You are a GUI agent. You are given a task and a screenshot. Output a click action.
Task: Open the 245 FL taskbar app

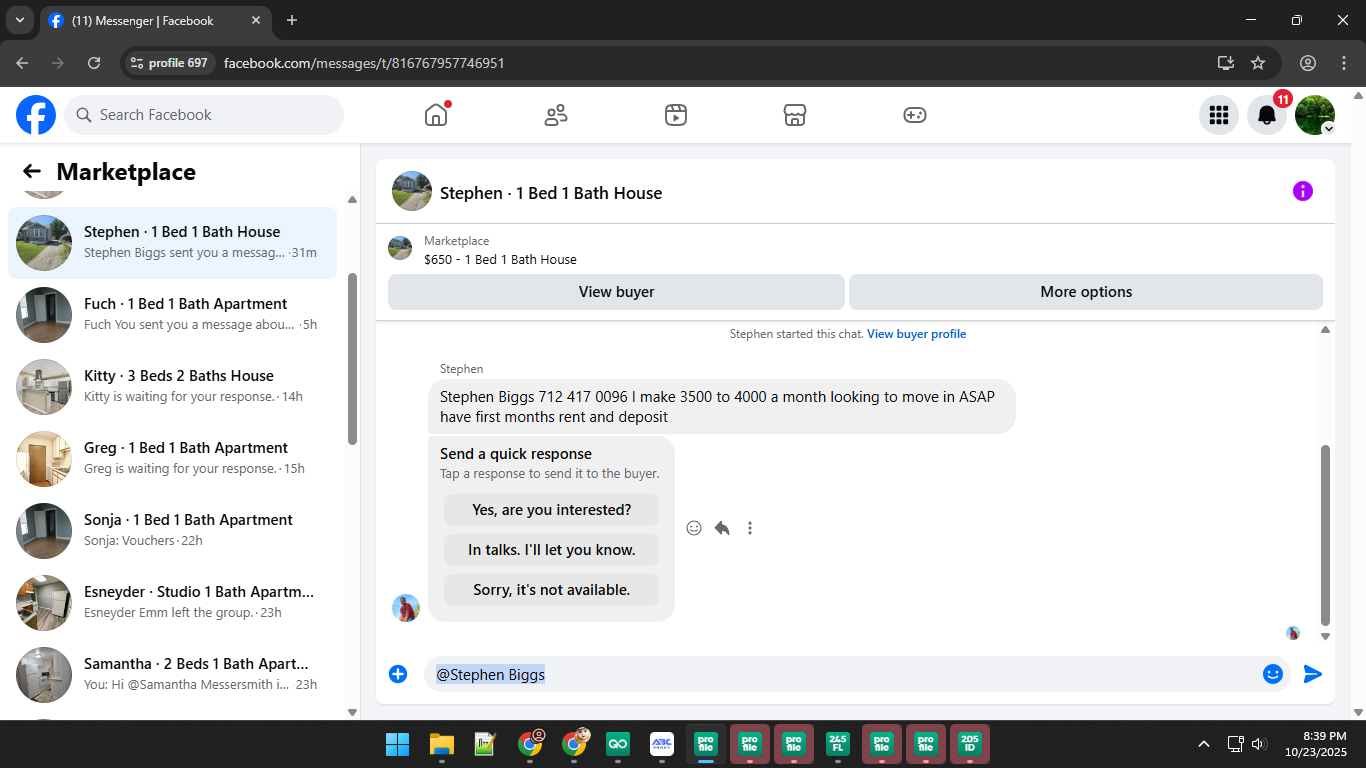(838, 744)
